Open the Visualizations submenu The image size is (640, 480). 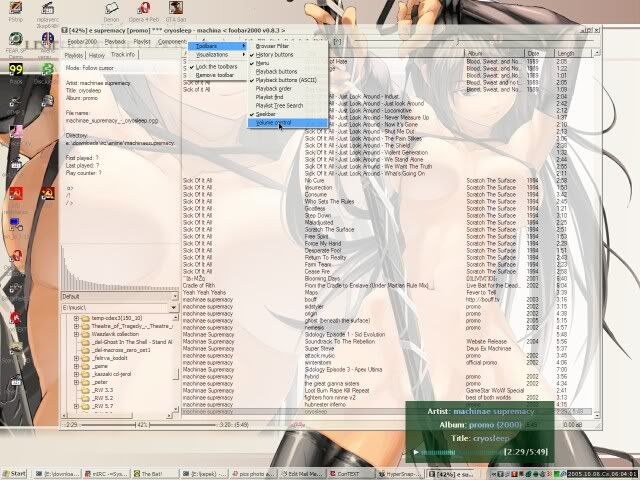[x=217, y=55]
